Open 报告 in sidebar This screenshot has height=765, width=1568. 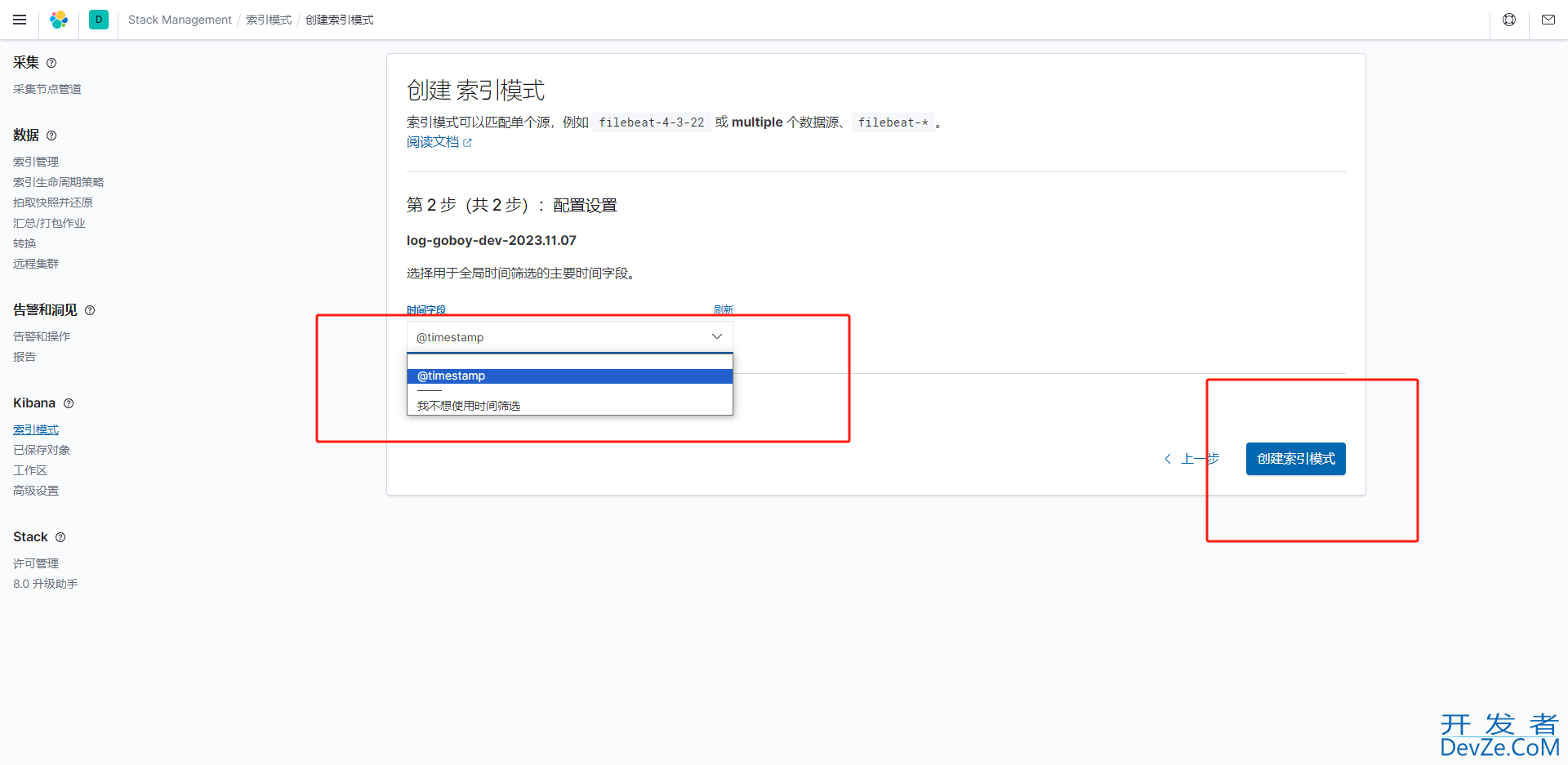click(x=24, y=357)
